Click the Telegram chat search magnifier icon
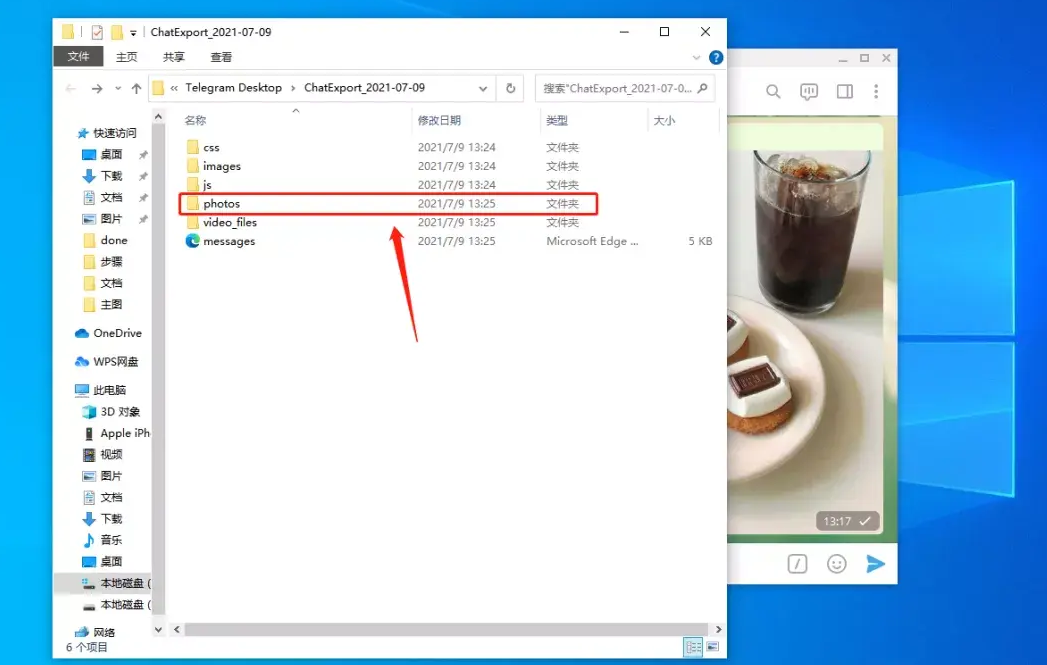The height and width of the screenshot is (665, 1047). pos(773,92)
